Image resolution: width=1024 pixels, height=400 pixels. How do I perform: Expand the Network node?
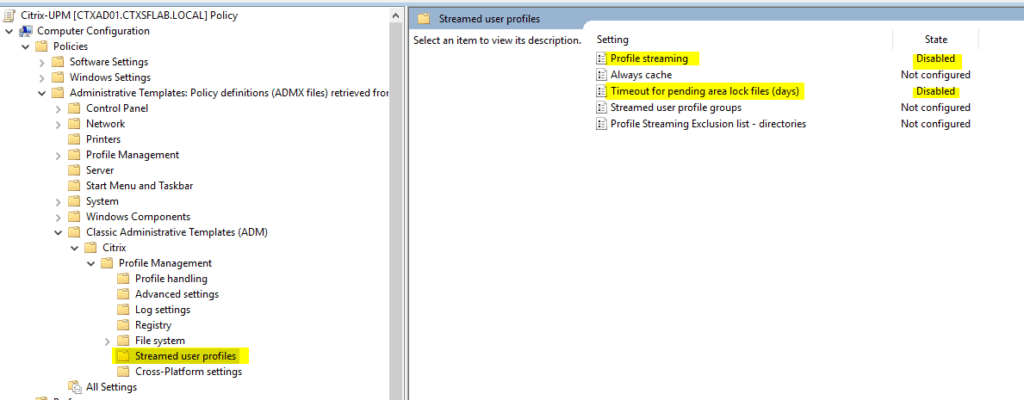pyautogui.click(x=58, y=124)
